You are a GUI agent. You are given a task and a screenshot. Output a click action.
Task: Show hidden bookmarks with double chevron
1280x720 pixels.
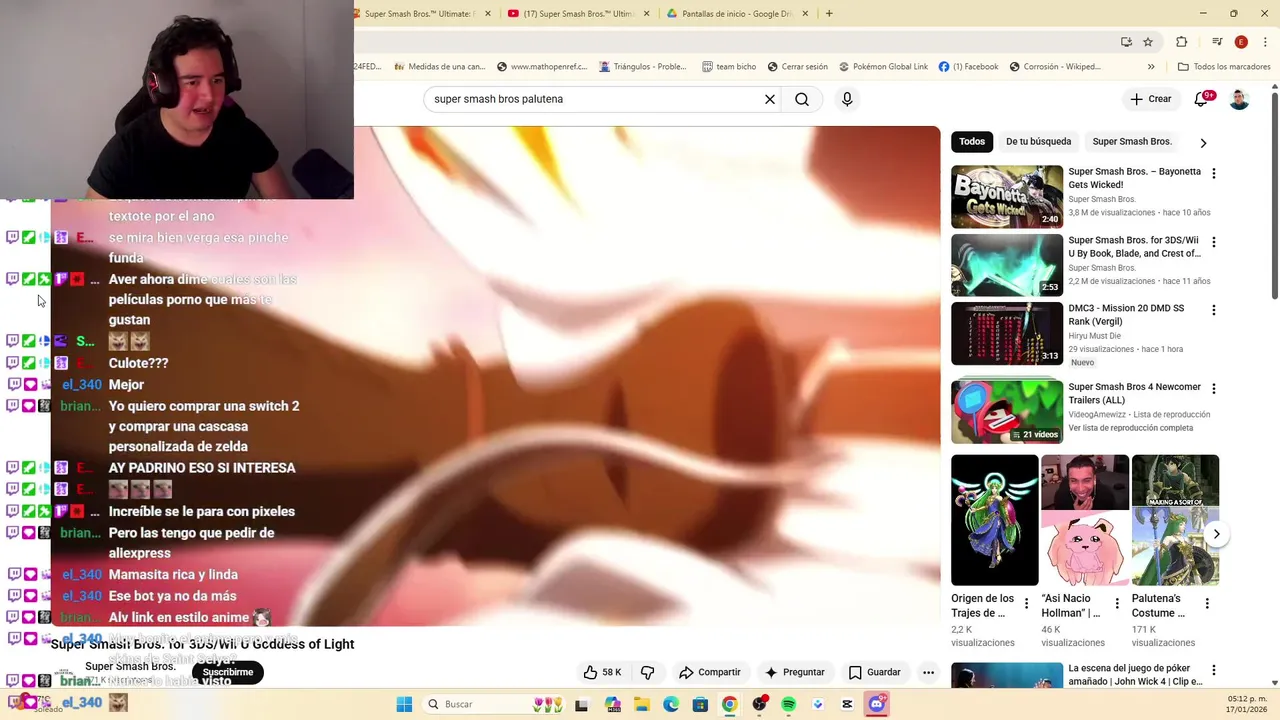[1151, 67]
